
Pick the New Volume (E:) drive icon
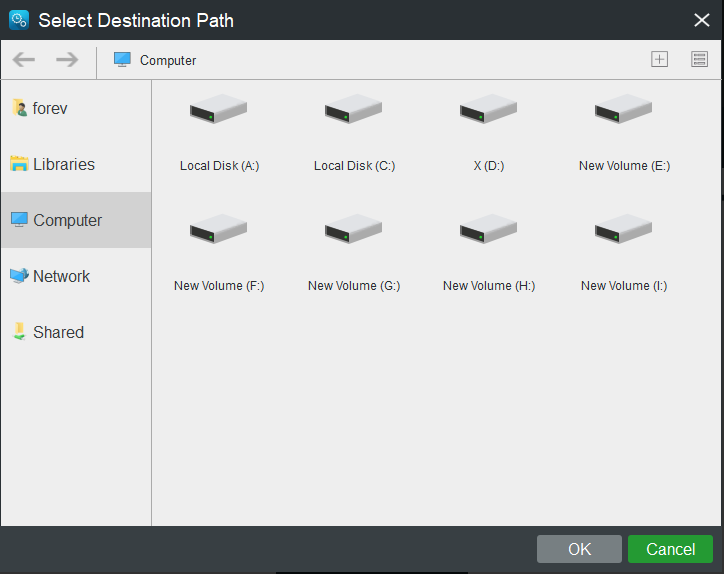[x=623, y=109]
